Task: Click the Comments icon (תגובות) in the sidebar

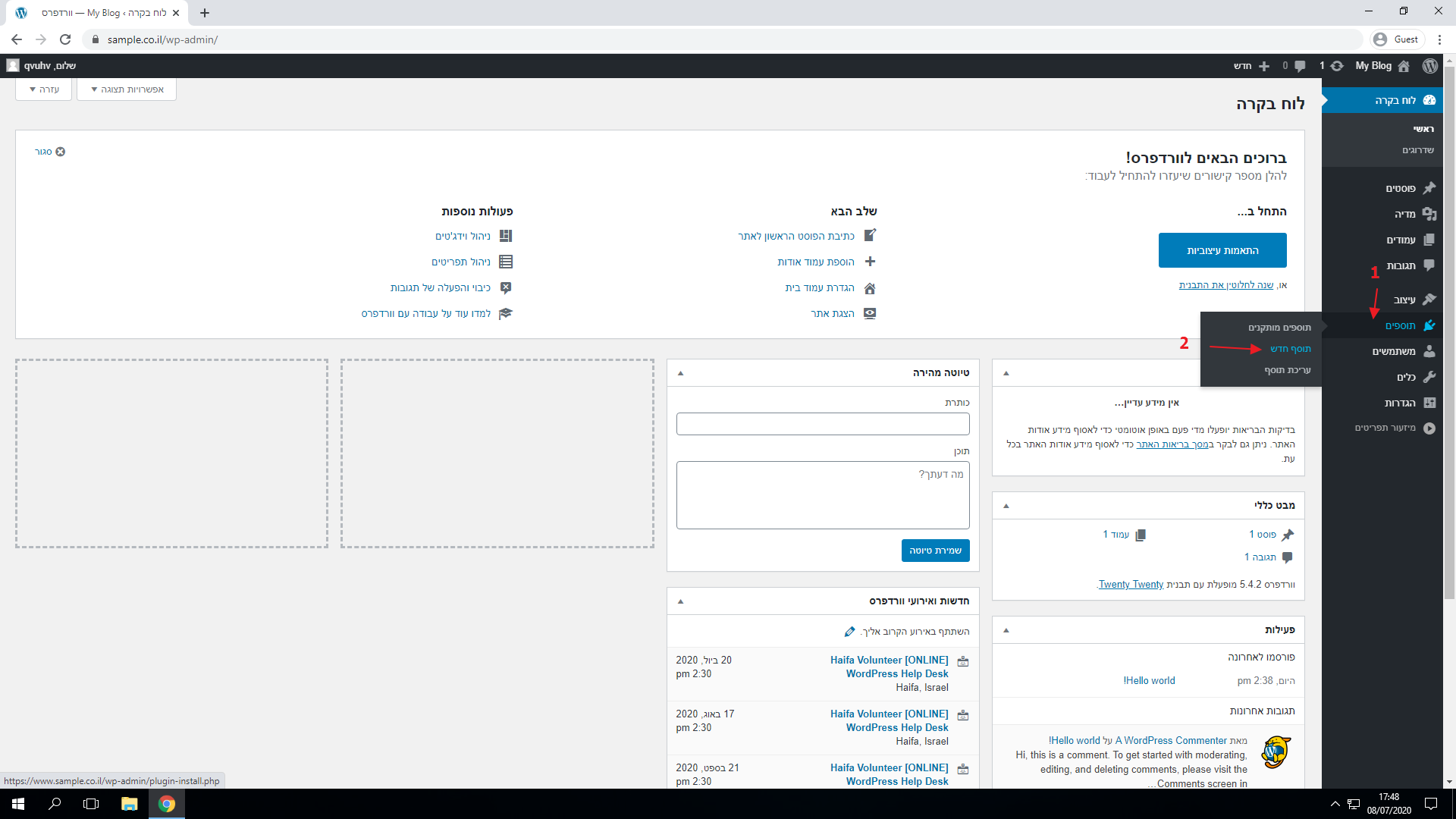Action: pyautogui.click(x=1429, y=265)
